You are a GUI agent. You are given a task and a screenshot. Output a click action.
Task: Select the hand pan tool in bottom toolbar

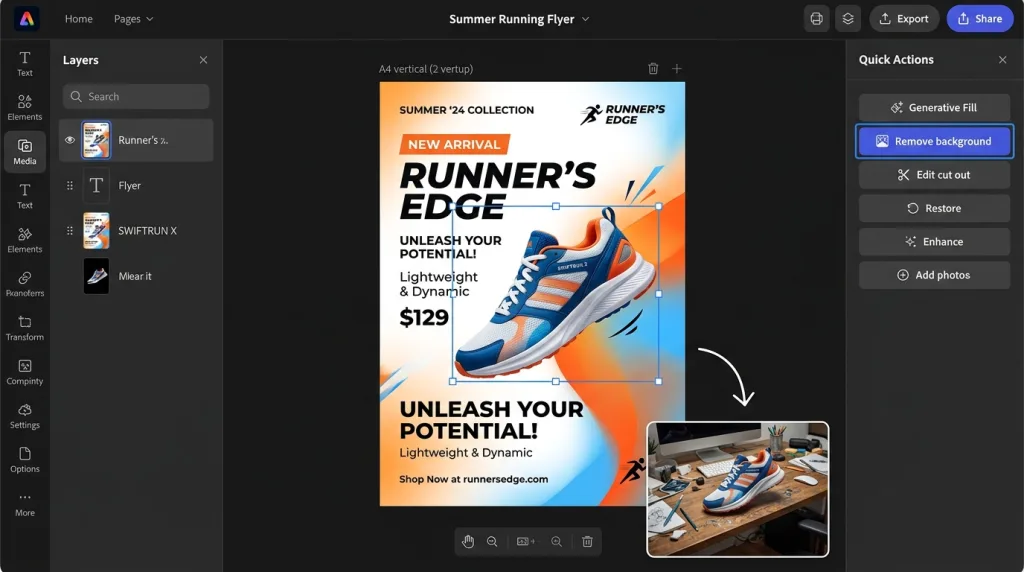468,541
